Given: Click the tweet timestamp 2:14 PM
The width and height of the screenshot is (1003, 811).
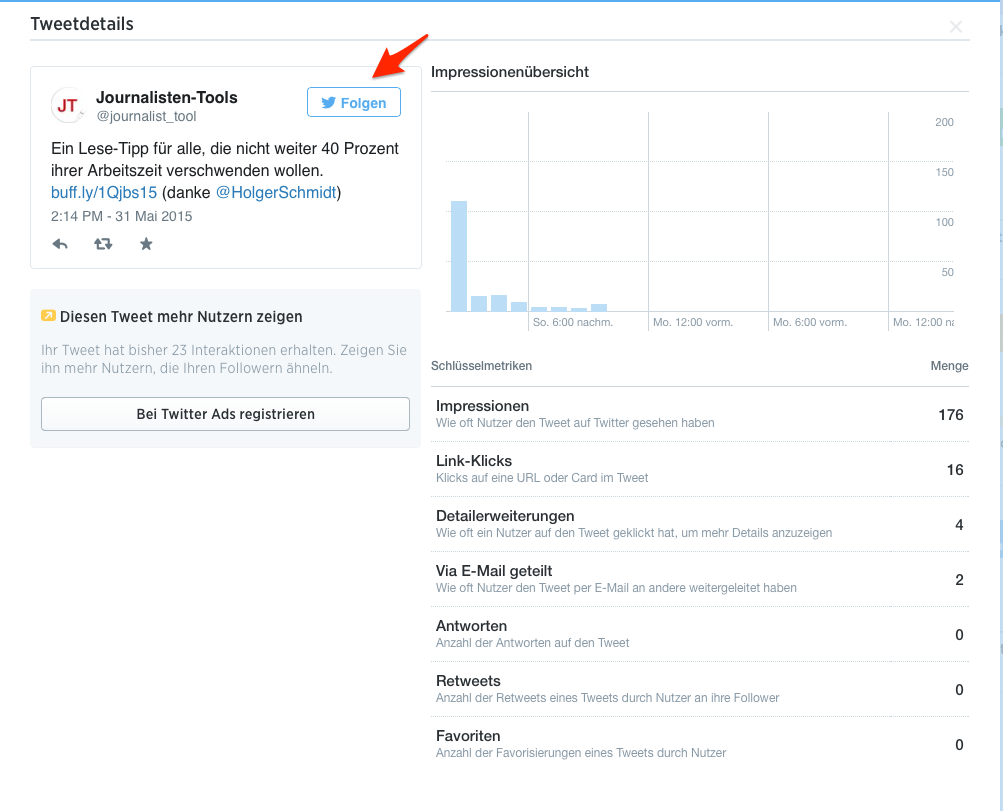Looking at the screenshot, I should [121, 216].
